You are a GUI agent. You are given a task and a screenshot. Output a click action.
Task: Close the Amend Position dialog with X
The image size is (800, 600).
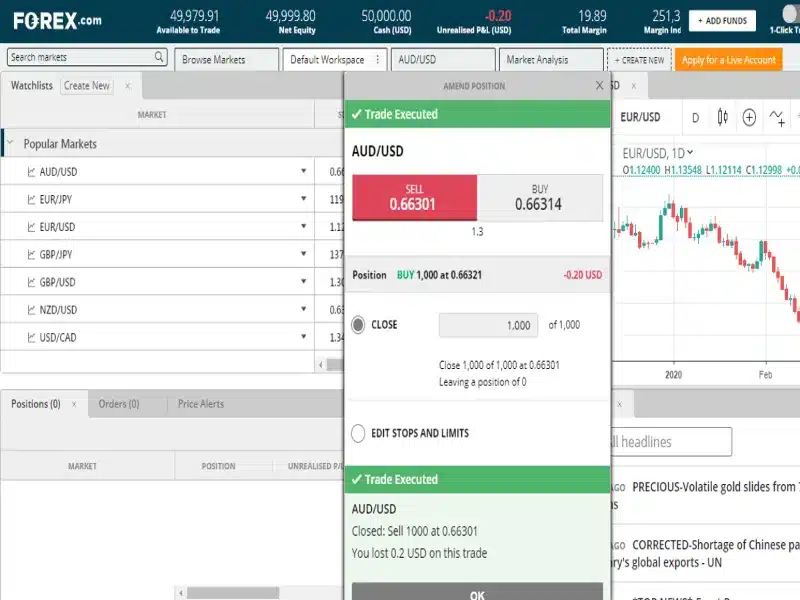point(599,86)
